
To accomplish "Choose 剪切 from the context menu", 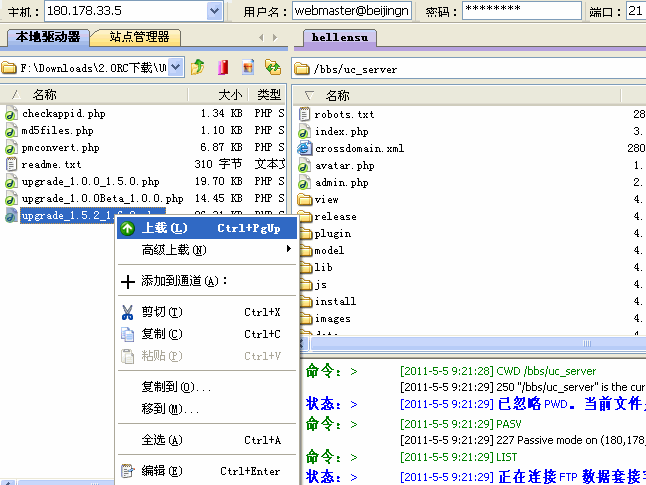I will click(207, 312).
